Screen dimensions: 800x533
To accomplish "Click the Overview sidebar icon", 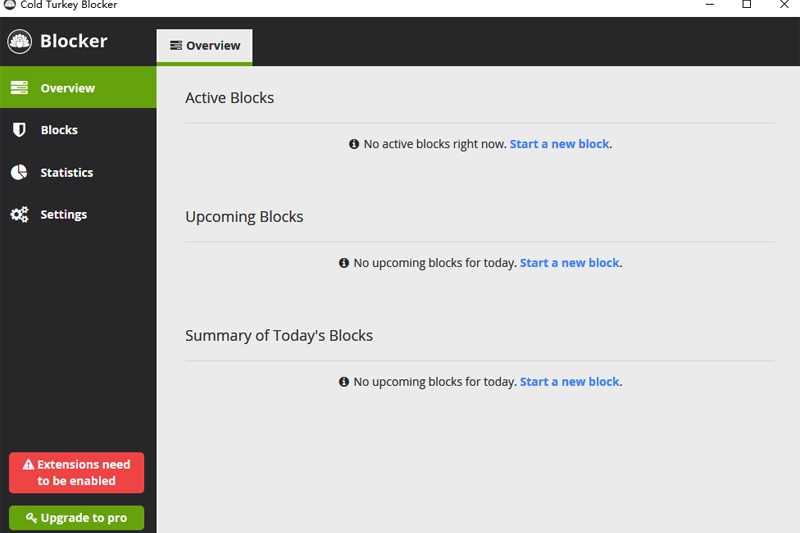I will (x=19, y=88).
